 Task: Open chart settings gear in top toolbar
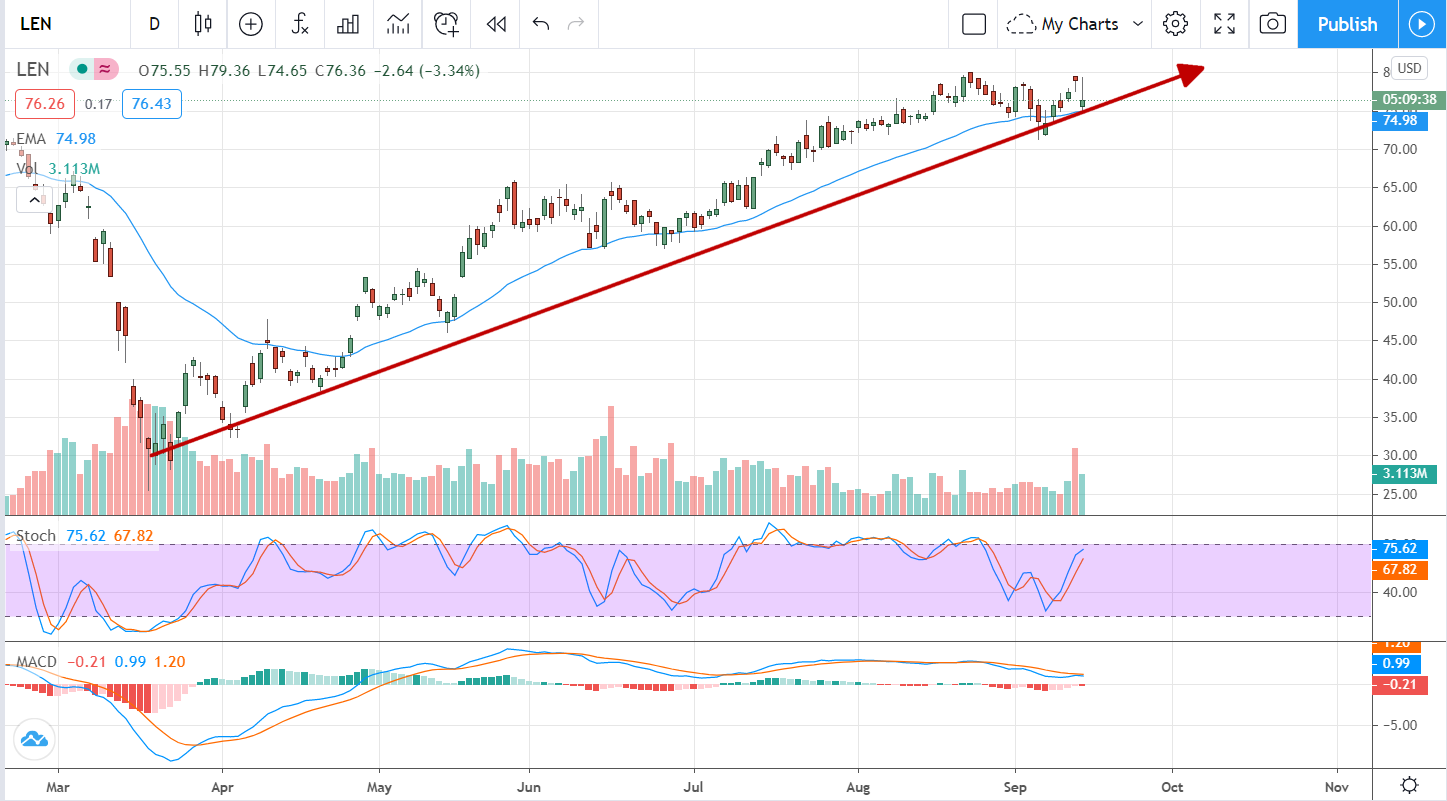(1175, 24)
